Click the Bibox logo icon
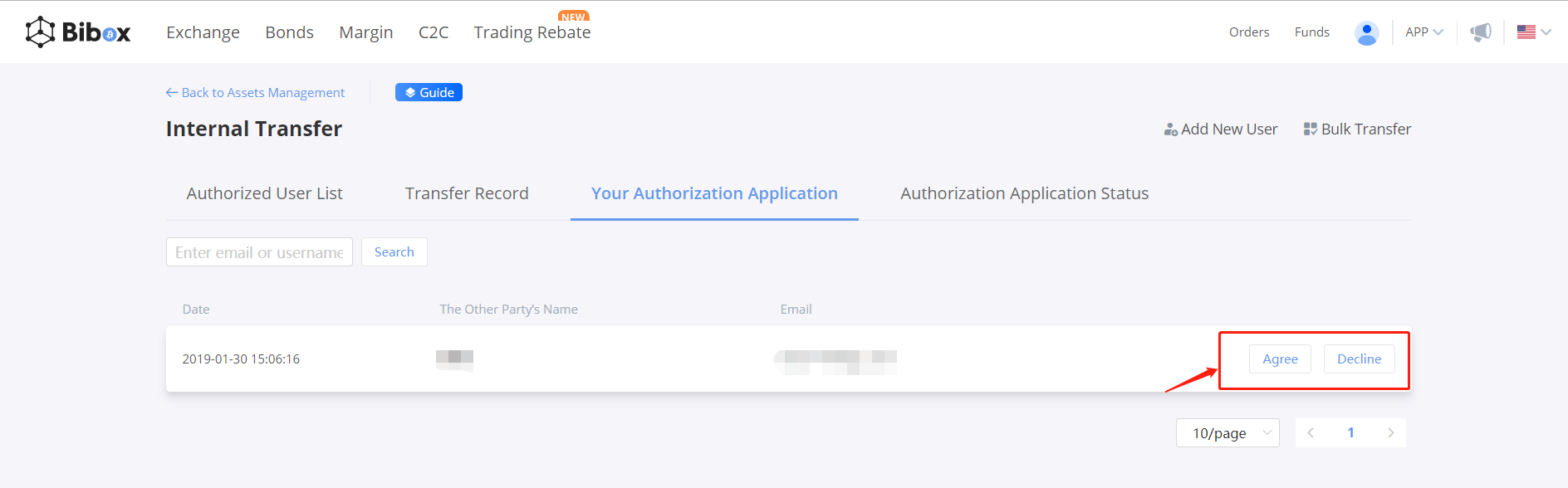The width and height of the screenshot is (1568, 488). 40,32
